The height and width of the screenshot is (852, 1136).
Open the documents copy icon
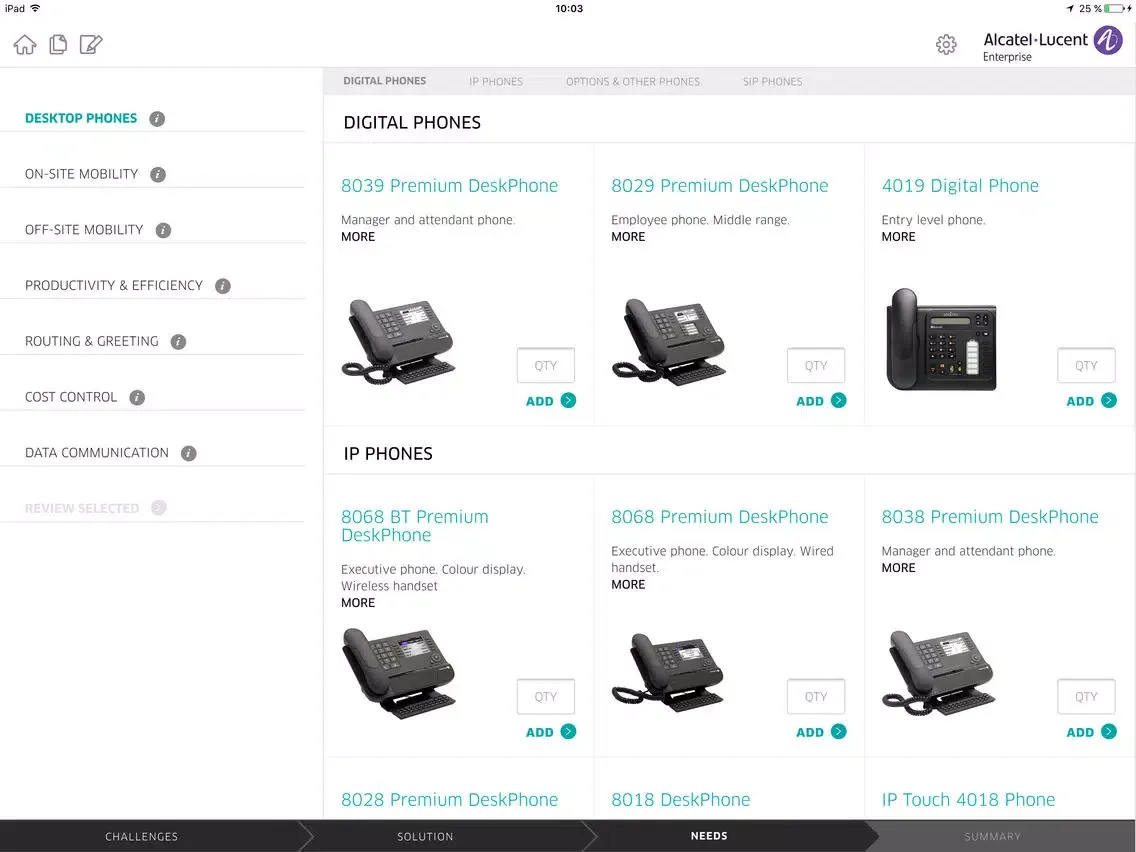(58, 45)
